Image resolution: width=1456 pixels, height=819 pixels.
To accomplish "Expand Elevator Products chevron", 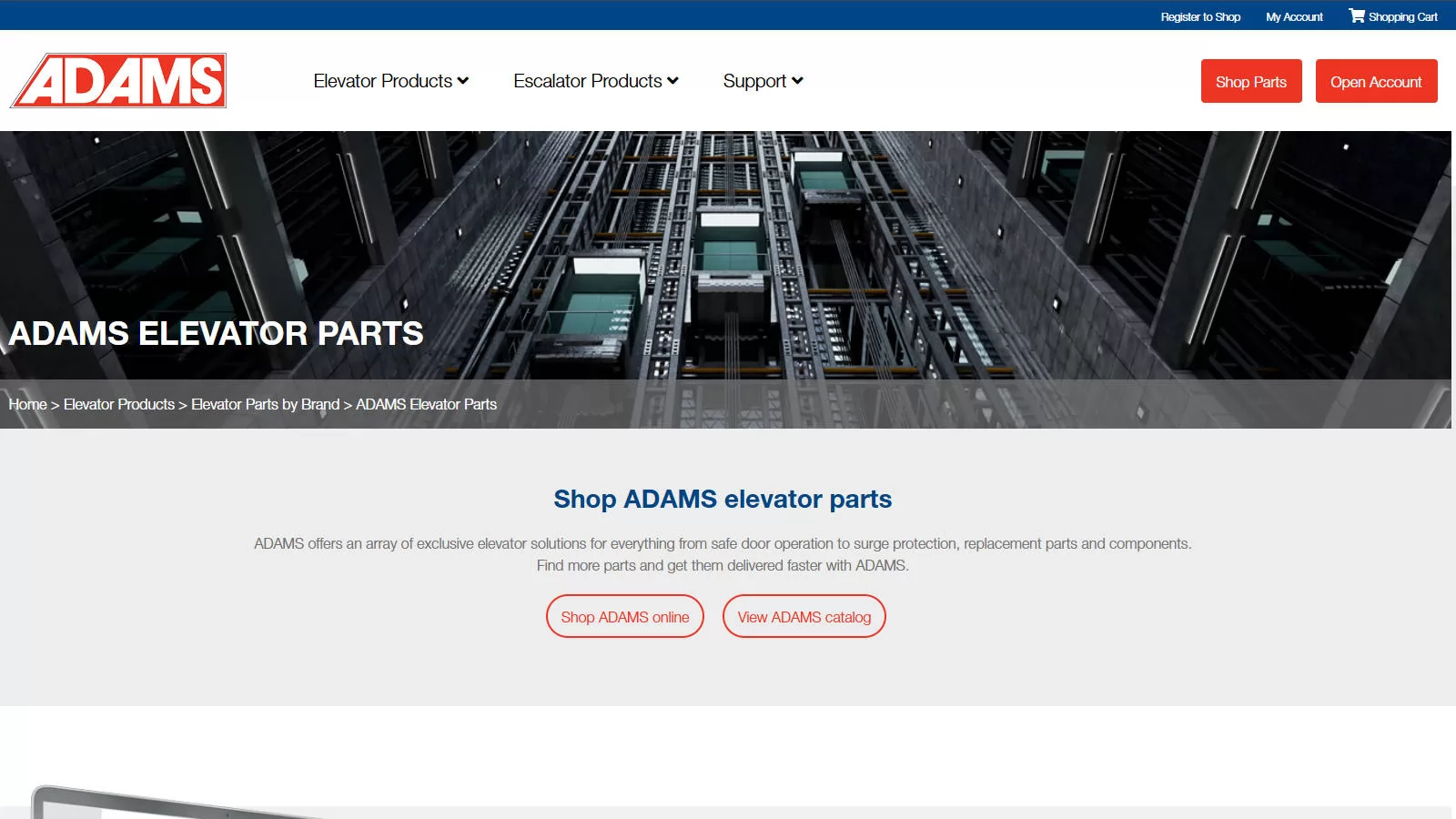I will (x=463, y=81).
